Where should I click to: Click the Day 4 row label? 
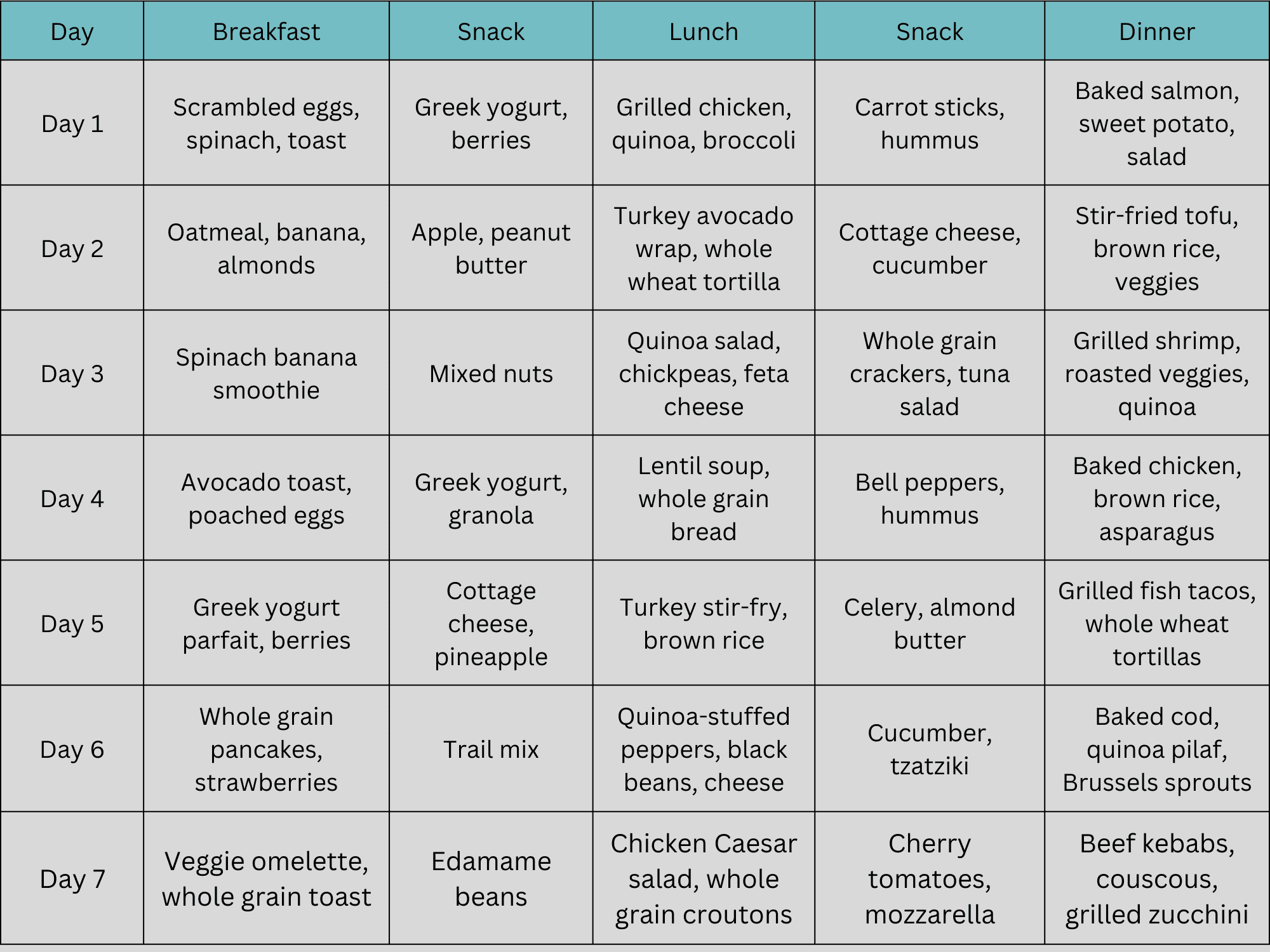pyautogui.click(x=72, y=499)
